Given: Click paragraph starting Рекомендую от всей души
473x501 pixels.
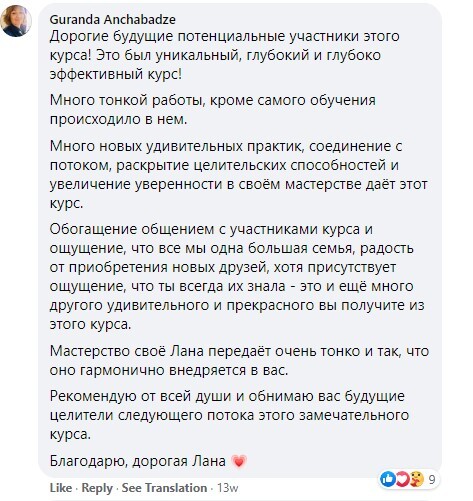Looking at the screenshot, I should 229,415.
